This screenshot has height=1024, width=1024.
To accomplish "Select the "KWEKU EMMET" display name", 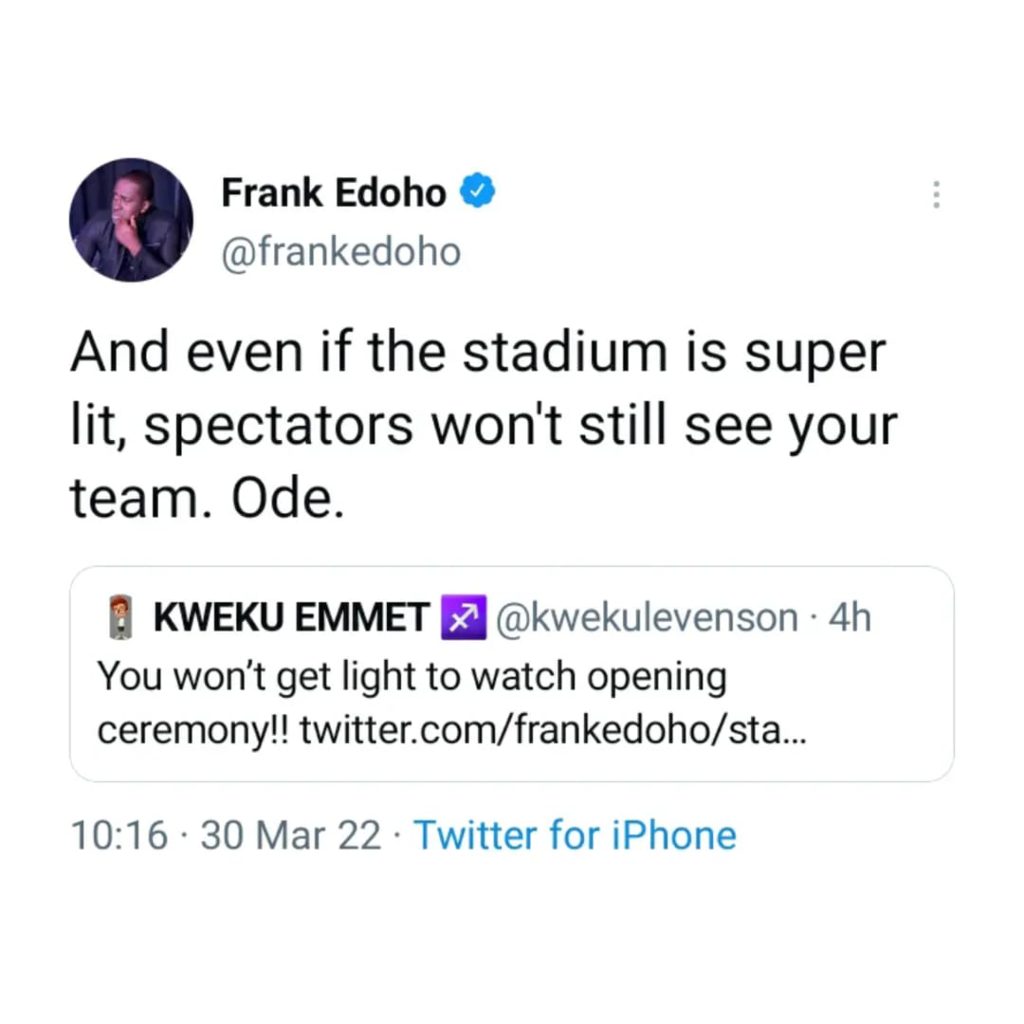I will pos(290,620).
